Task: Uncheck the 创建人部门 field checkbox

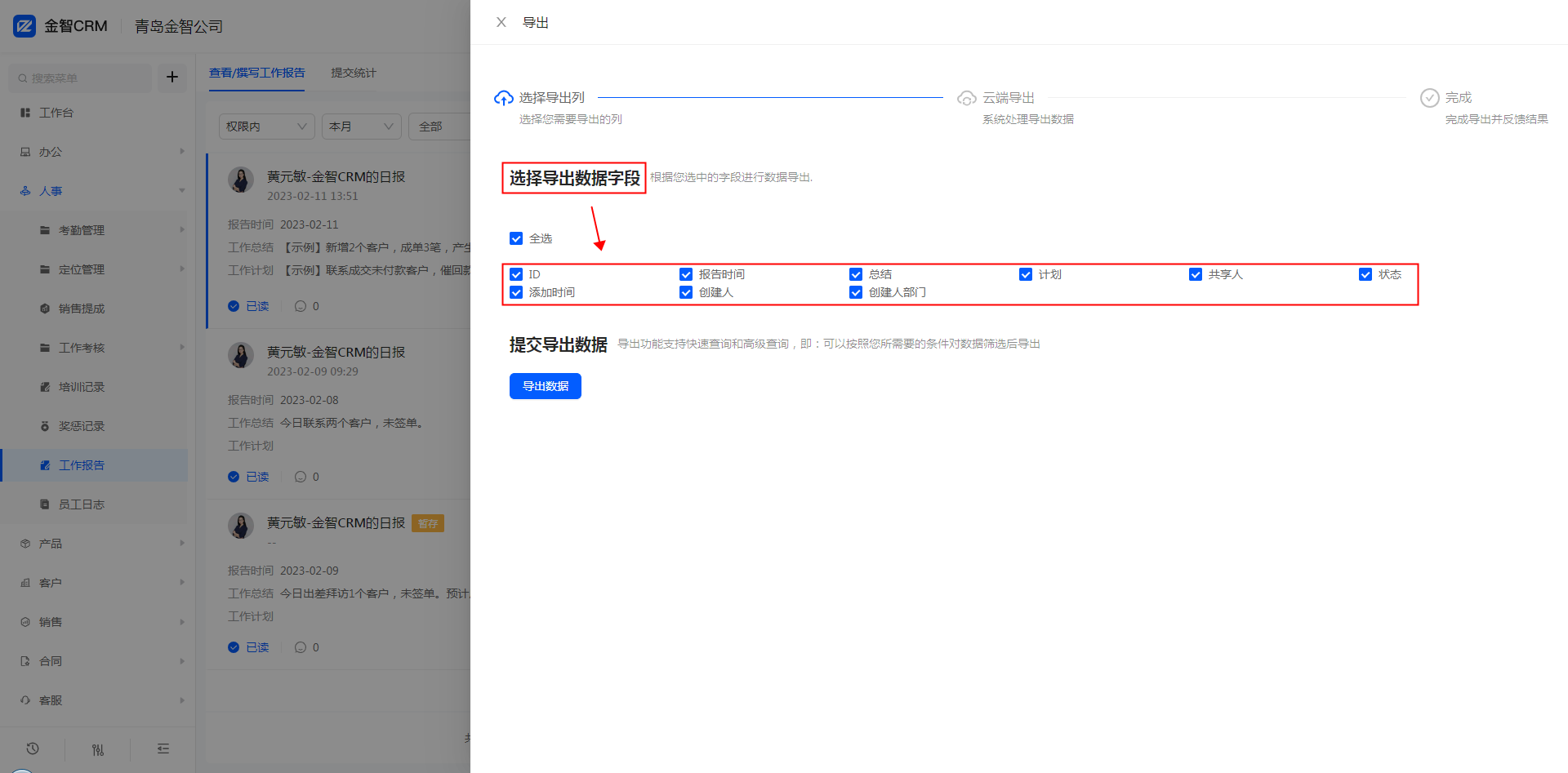Action: (x=856, y=292)
